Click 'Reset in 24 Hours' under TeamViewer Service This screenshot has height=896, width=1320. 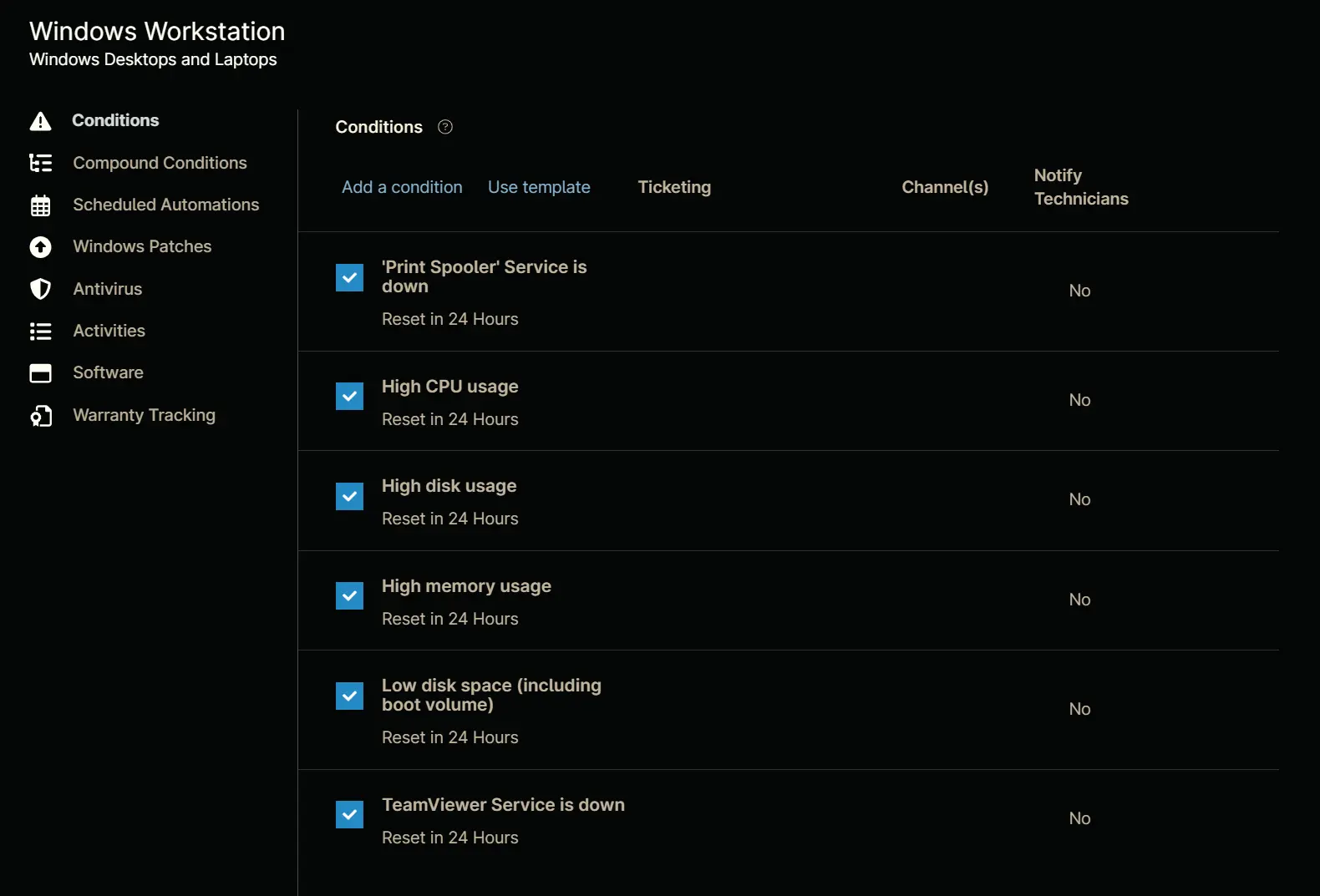pyautogui.click(x=450, y=838)
